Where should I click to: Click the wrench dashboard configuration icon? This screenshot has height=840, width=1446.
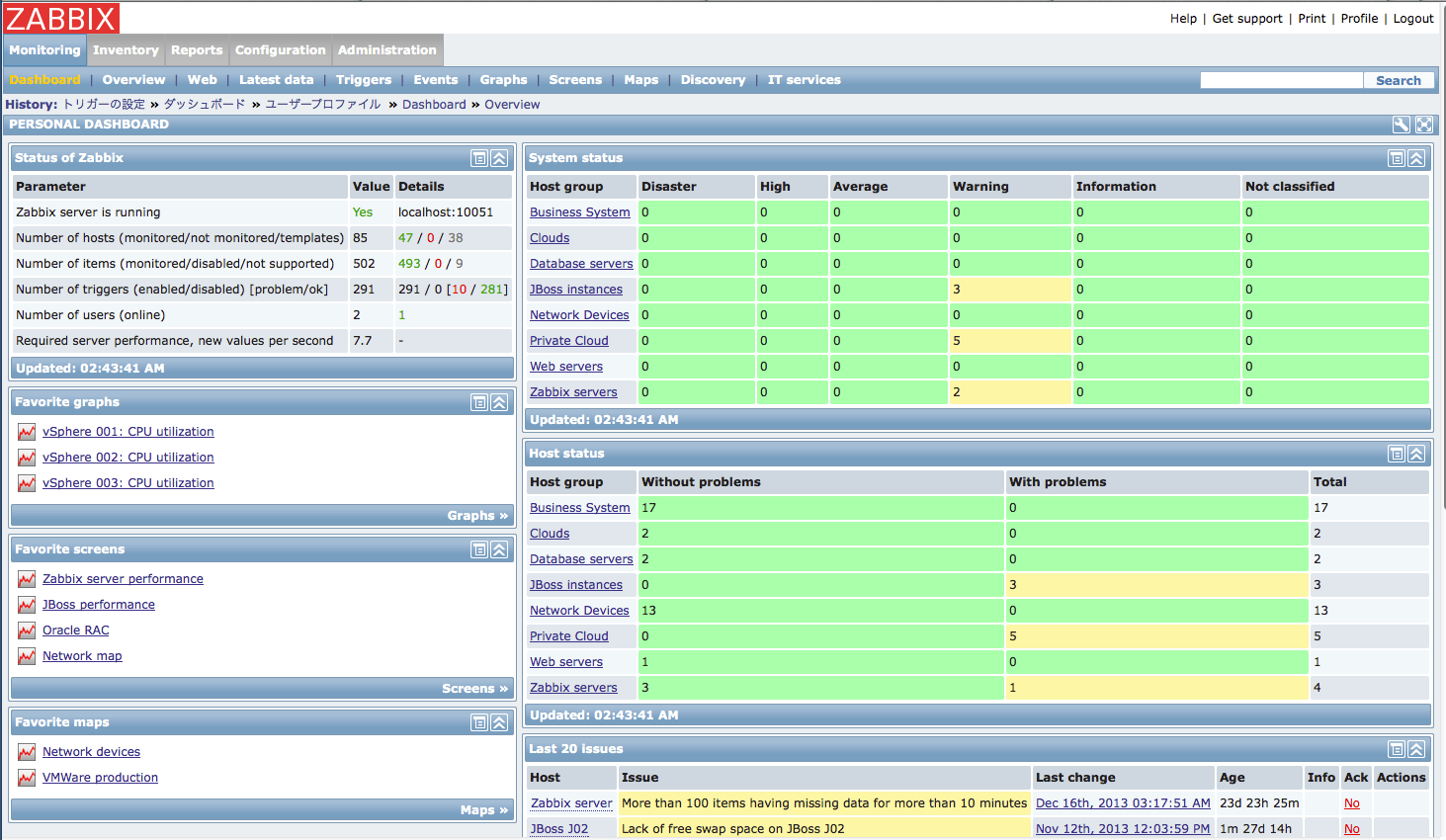pos(1401,126)
